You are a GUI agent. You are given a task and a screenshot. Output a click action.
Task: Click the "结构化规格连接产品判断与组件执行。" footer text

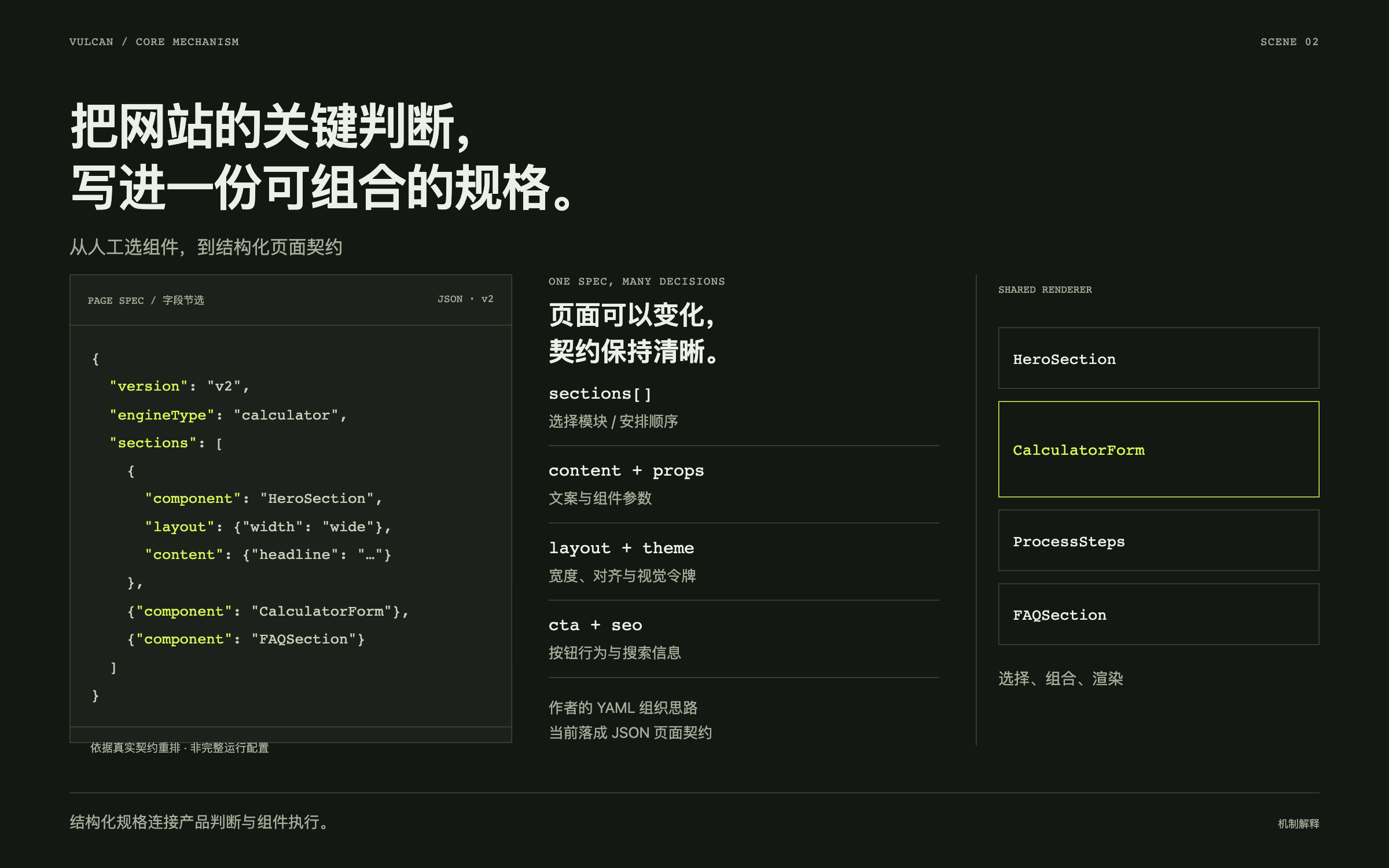tap(199, 822)
